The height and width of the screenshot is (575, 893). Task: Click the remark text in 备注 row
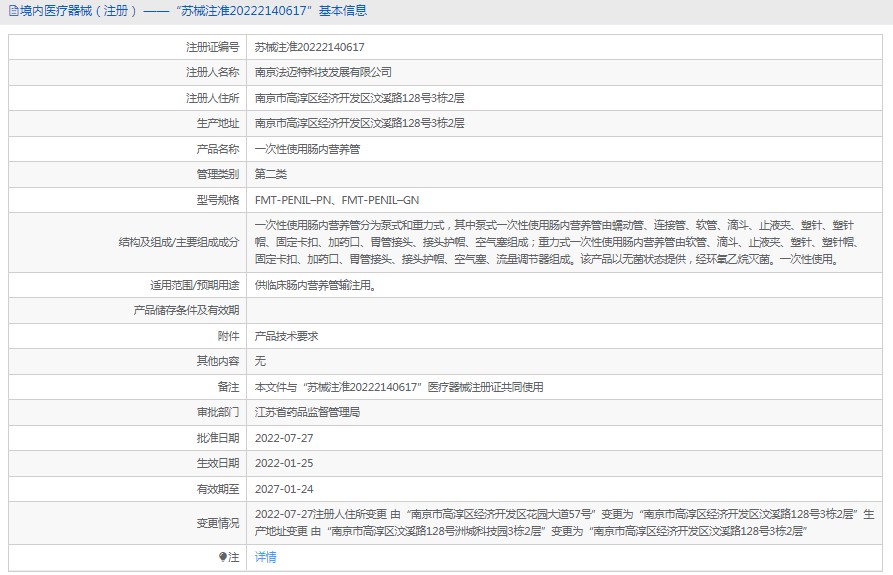399,387
